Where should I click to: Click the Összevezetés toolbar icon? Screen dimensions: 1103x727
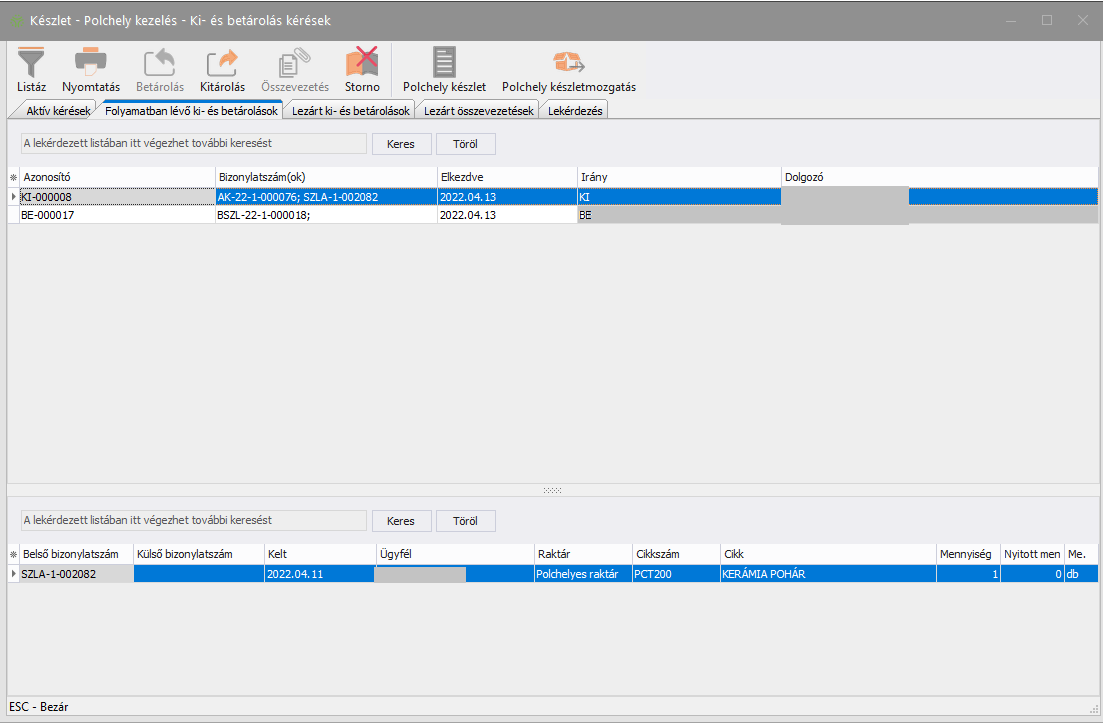(x=294, y=62)
